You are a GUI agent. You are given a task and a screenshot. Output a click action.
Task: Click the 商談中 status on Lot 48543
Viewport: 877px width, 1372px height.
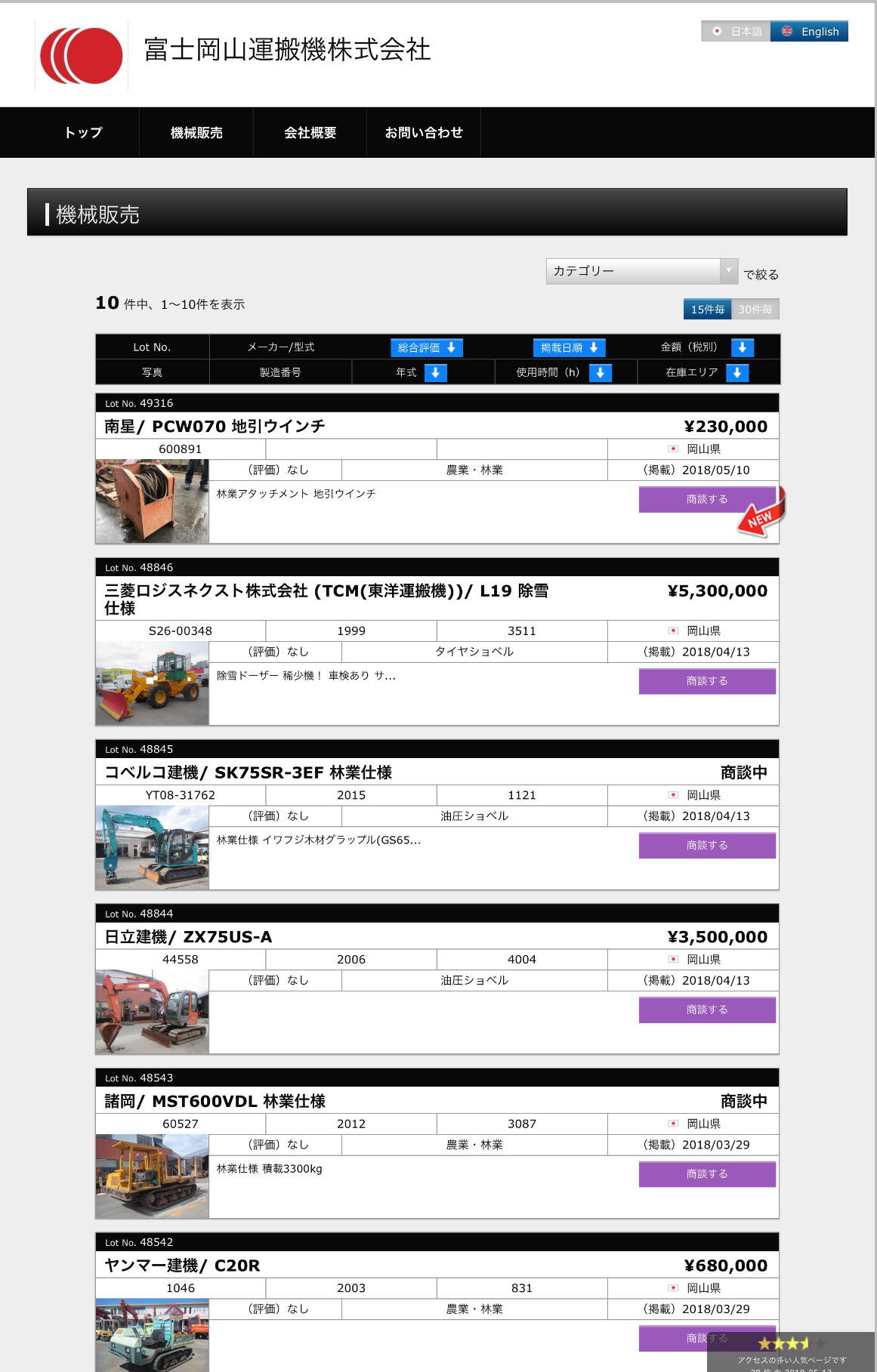[x=744, y=1102]
